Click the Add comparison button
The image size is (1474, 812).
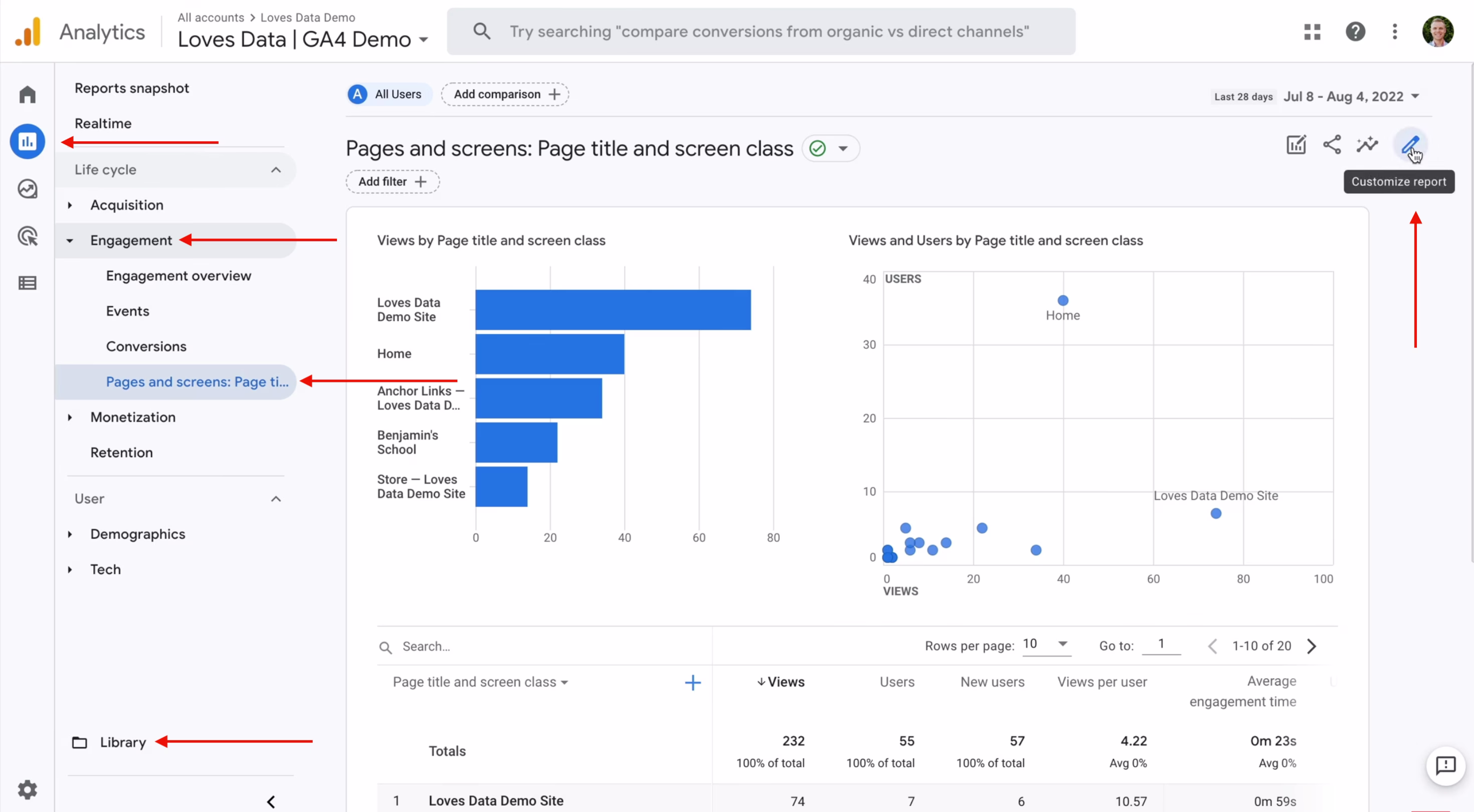tap(505, 94)
